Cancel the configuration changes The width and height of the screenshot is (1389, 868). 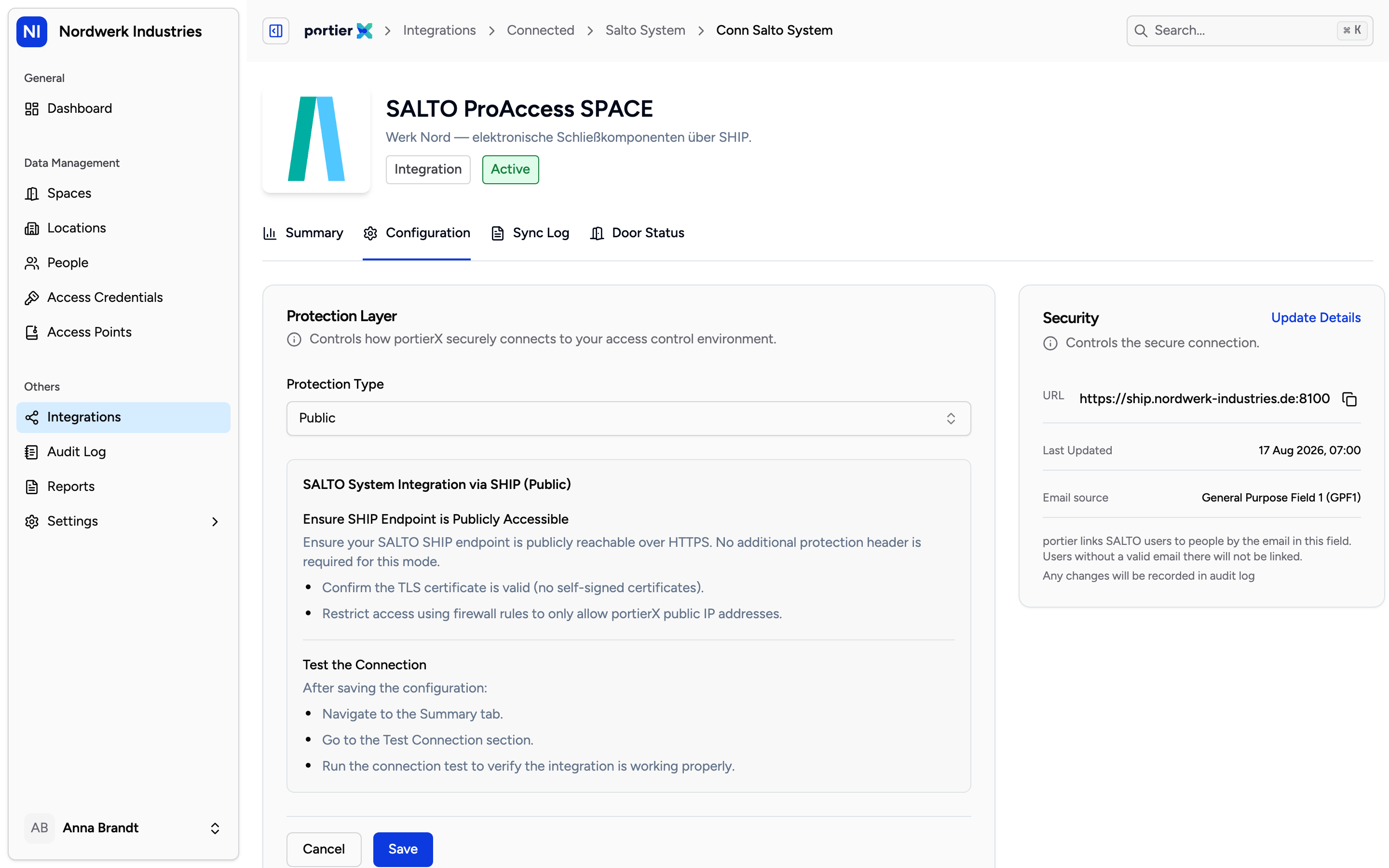(324, 849)
